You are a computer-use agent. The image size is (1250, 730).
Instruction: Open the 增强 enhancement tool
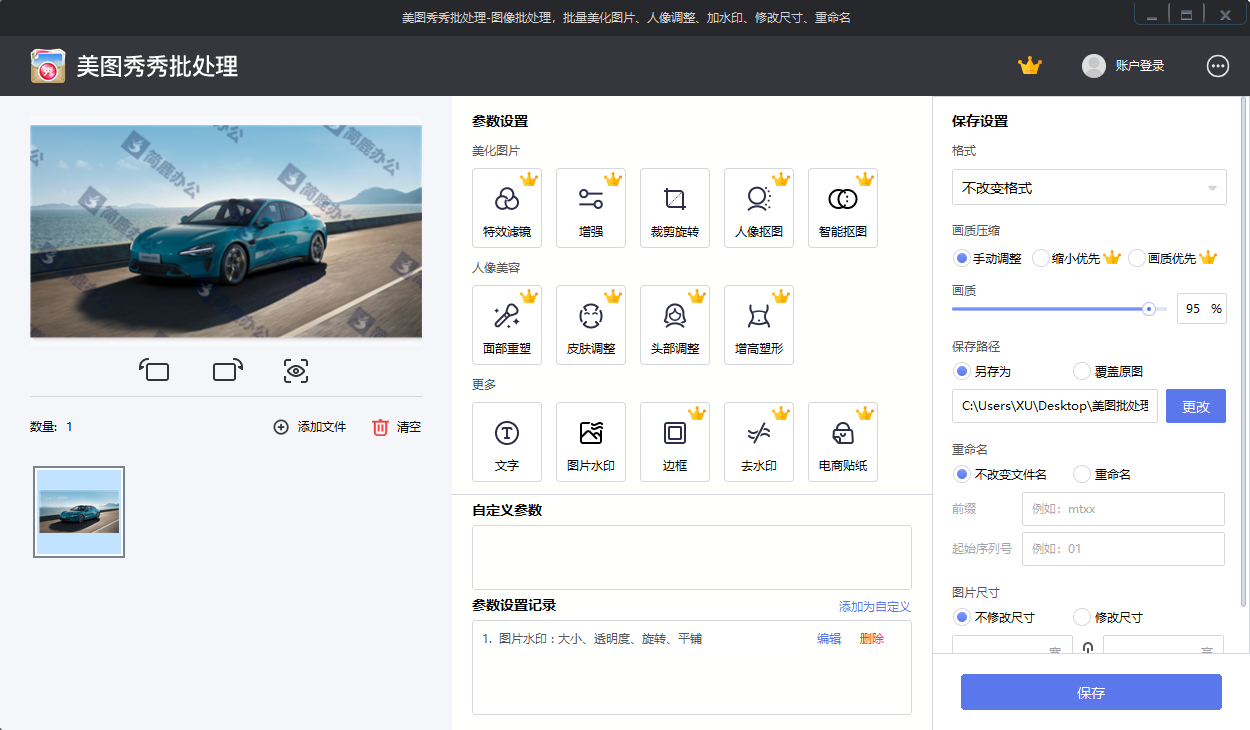(x=591, y=208)
